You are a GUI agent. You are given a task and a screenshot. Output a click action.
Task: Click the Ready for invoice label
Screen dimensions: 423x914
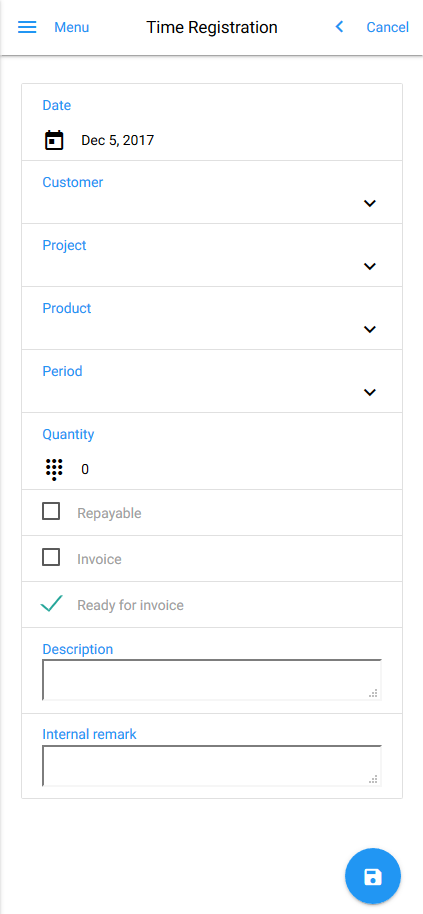[131, 606]
